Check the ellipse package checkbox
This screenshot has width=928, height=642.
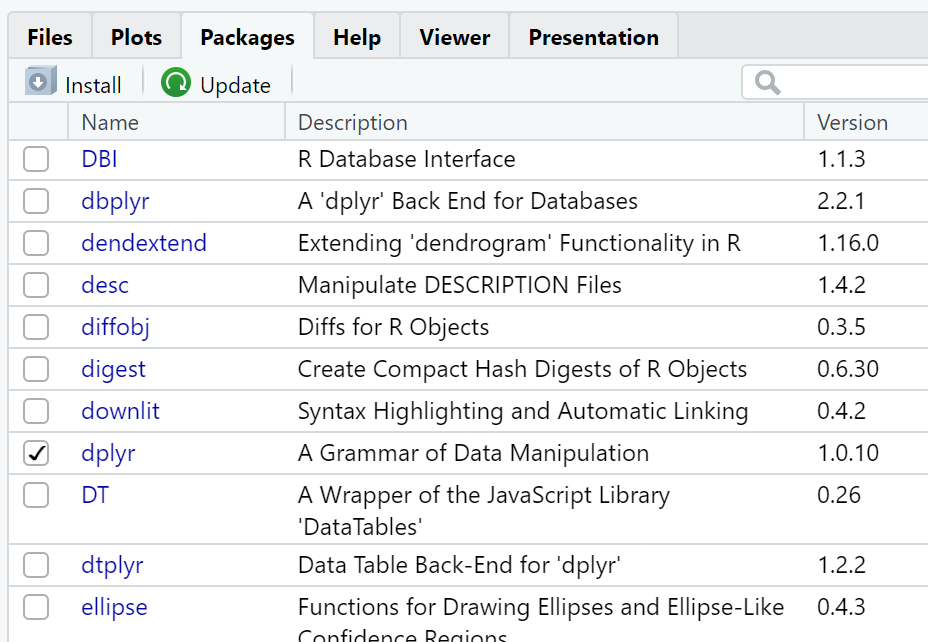(36, 607)
